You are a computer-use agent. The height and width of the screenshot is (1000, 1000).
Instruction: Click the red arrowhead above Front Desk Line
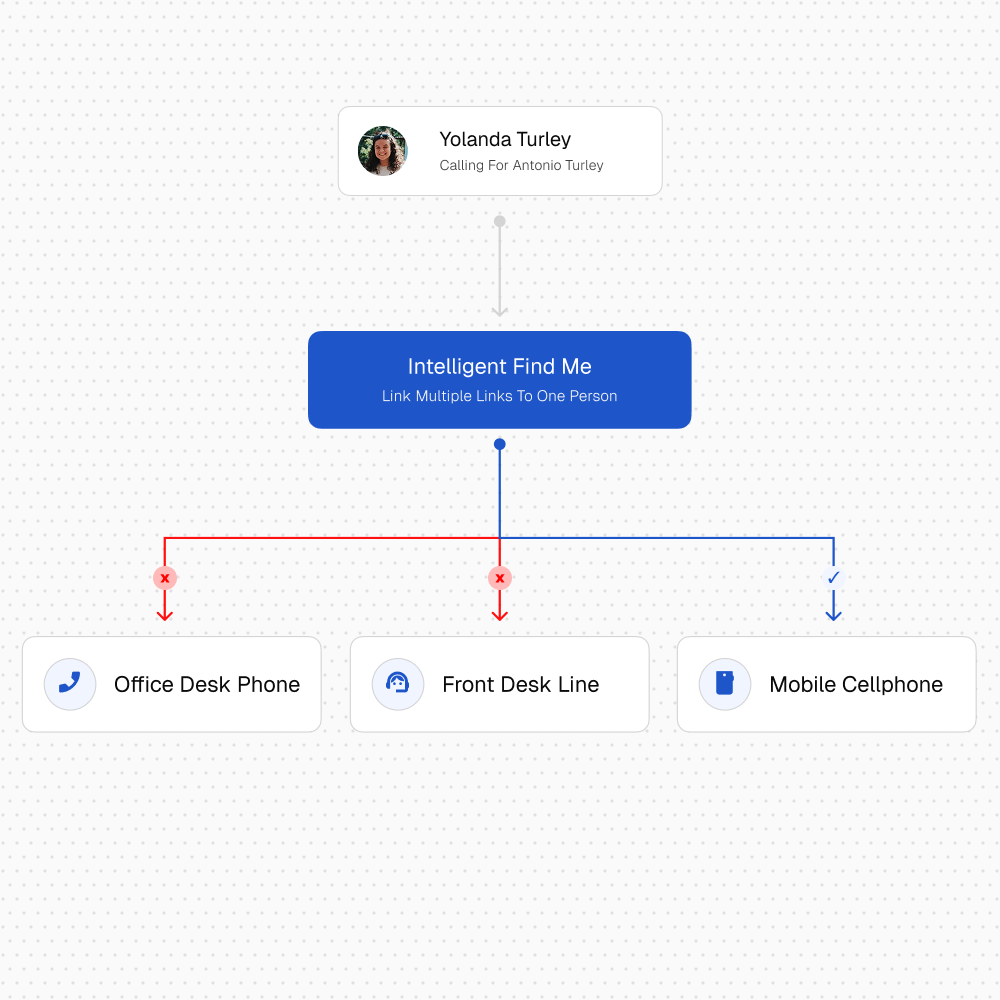pyautogui.click(x=500, y=614)
